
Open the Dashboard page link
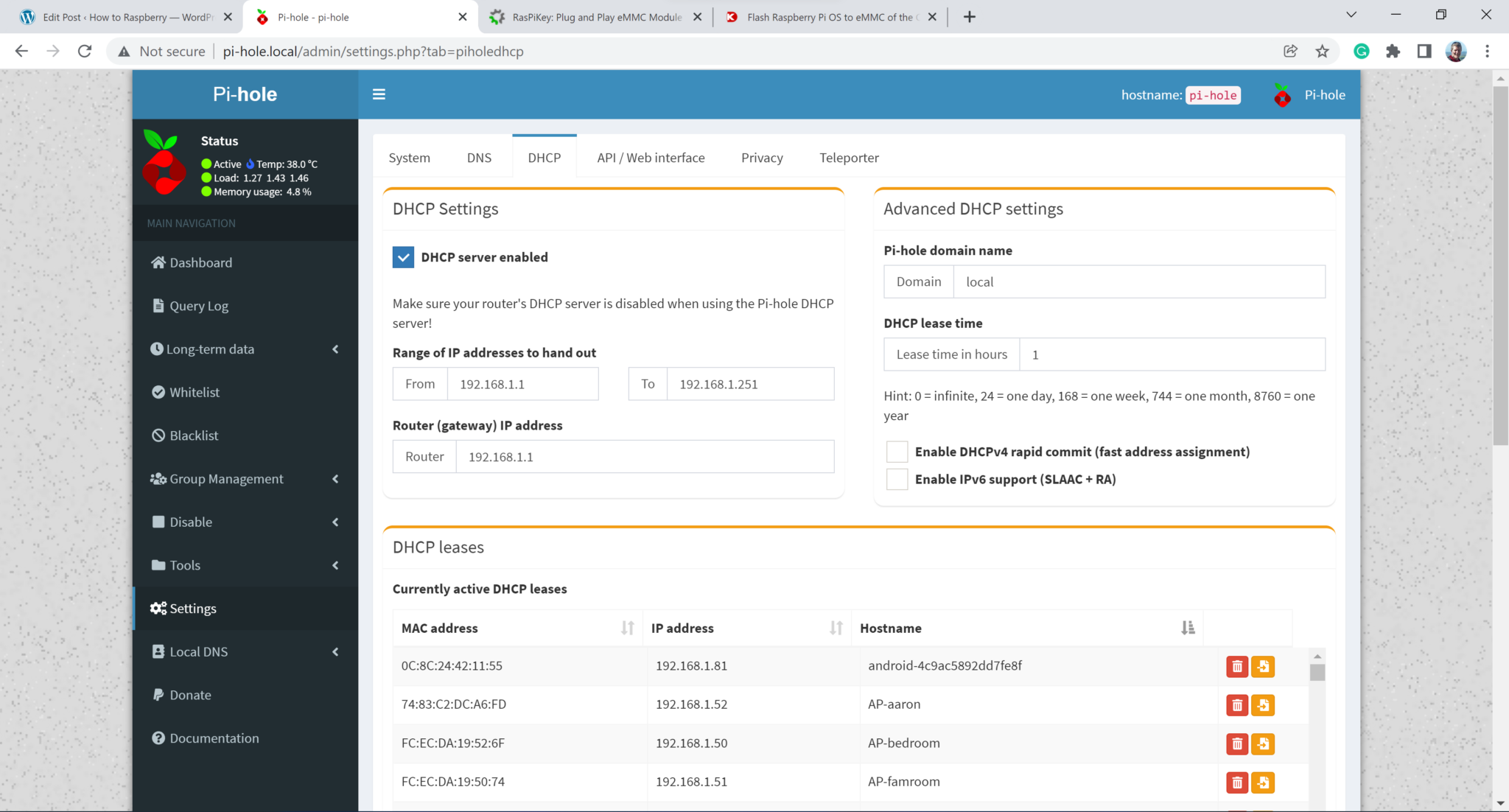click(200, 263)
